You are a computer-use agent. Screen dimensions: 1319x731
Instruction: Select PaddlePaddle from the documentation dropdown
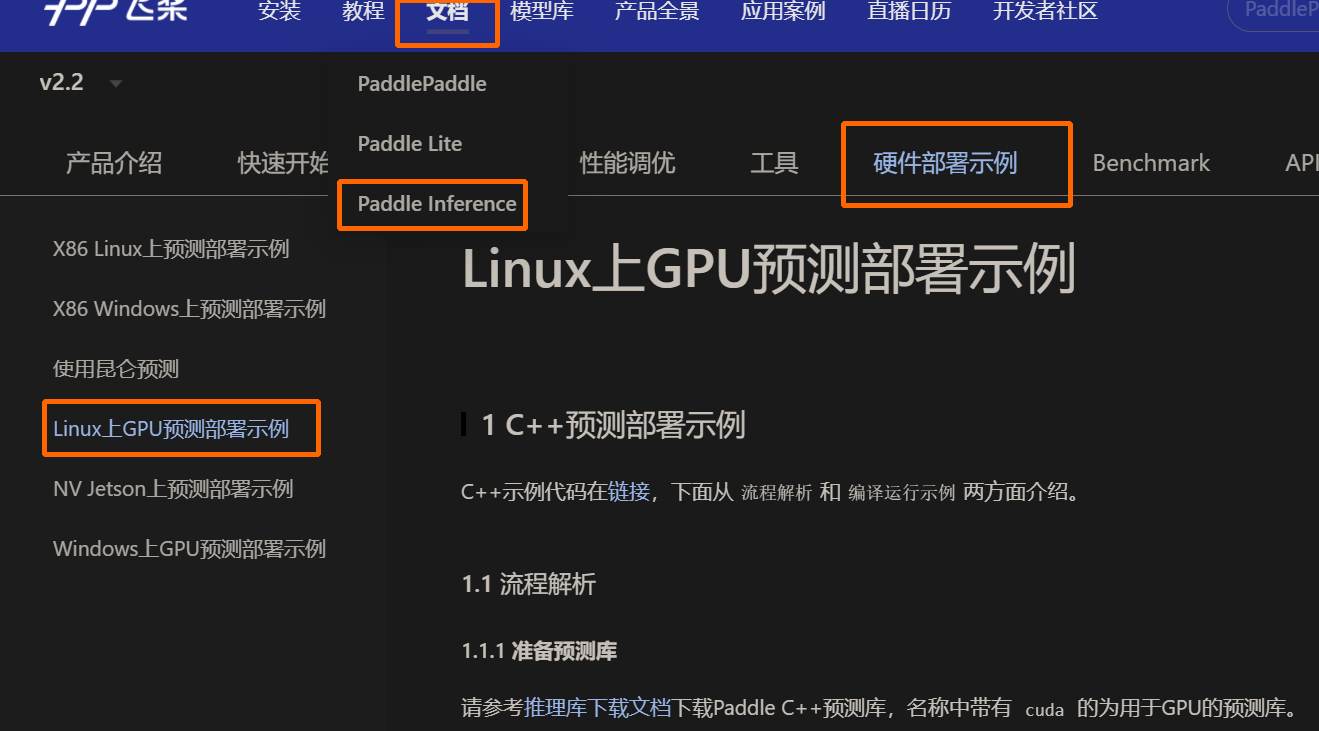422,84
